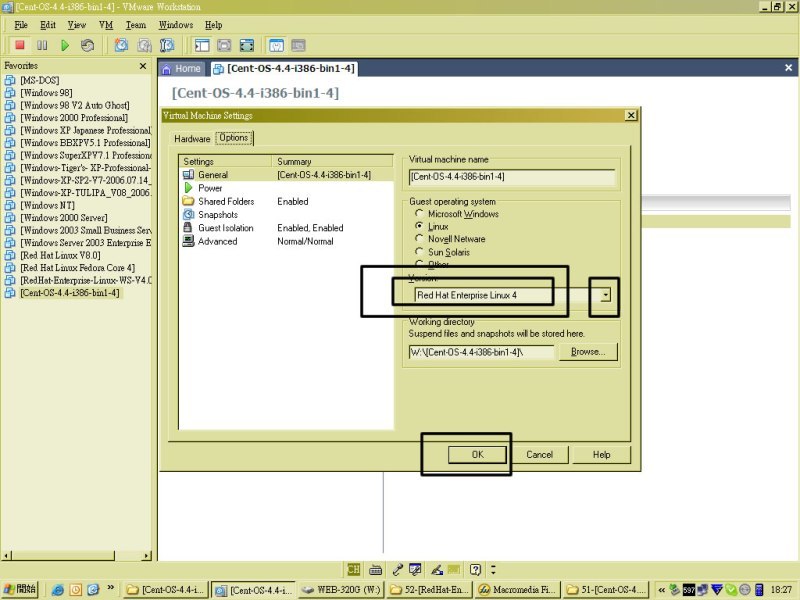Open the File menu
Screen dimensions: 800x600
[21, 25]
